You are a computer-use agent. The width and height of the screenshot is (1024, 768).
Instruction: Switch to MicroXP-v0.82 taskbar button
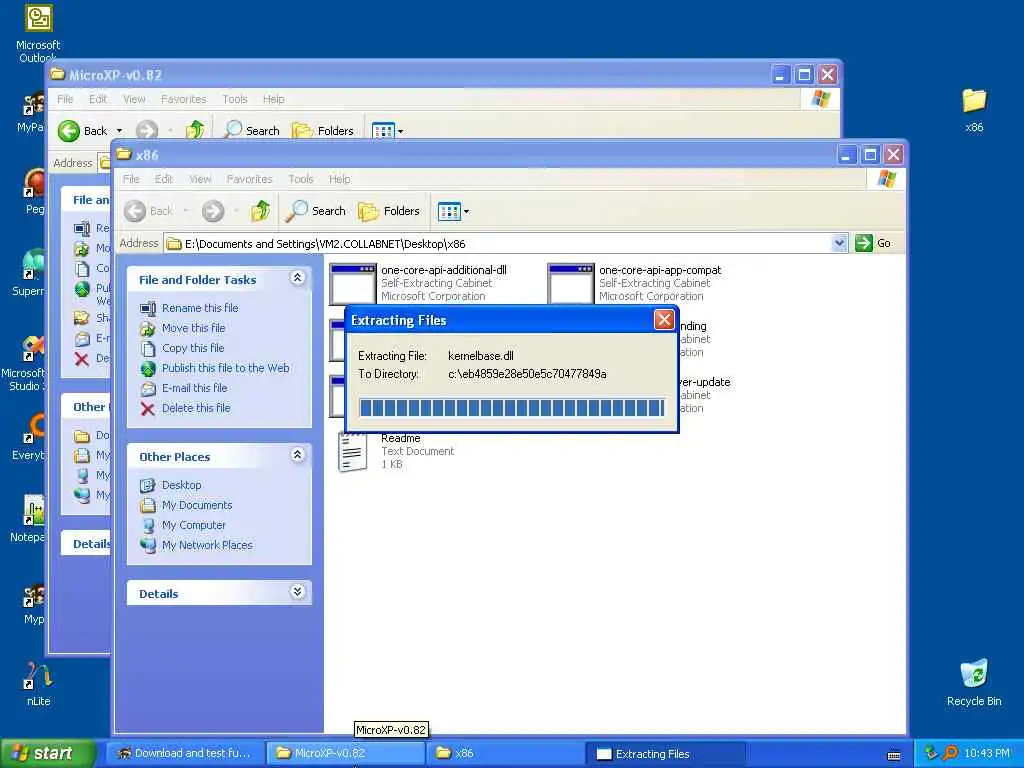click(x=345, y=753)
